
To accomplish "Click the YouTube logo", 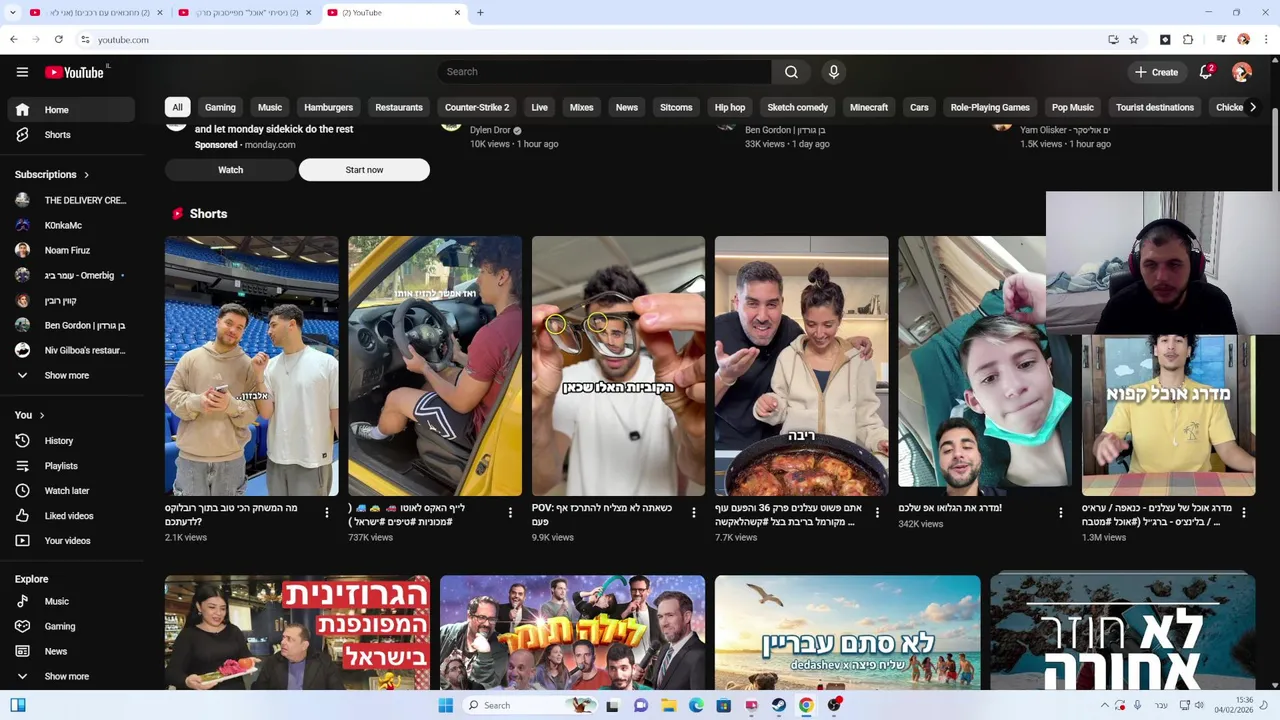I will tap(75, 72).
